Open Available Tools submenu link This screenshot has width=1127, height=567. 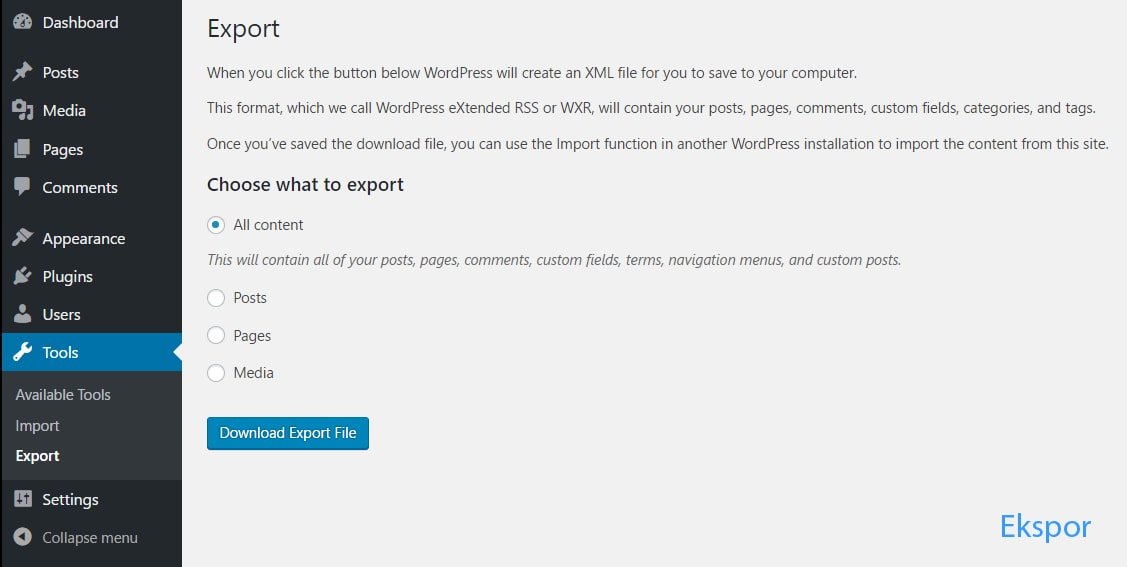coord(63,395)
